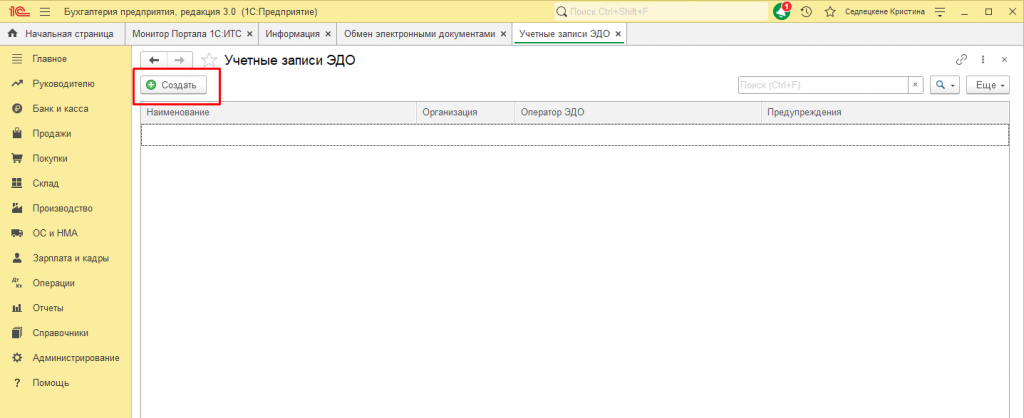Switch to Информация tab
This screenshot has height=418, width=1024.
(292, 33)
